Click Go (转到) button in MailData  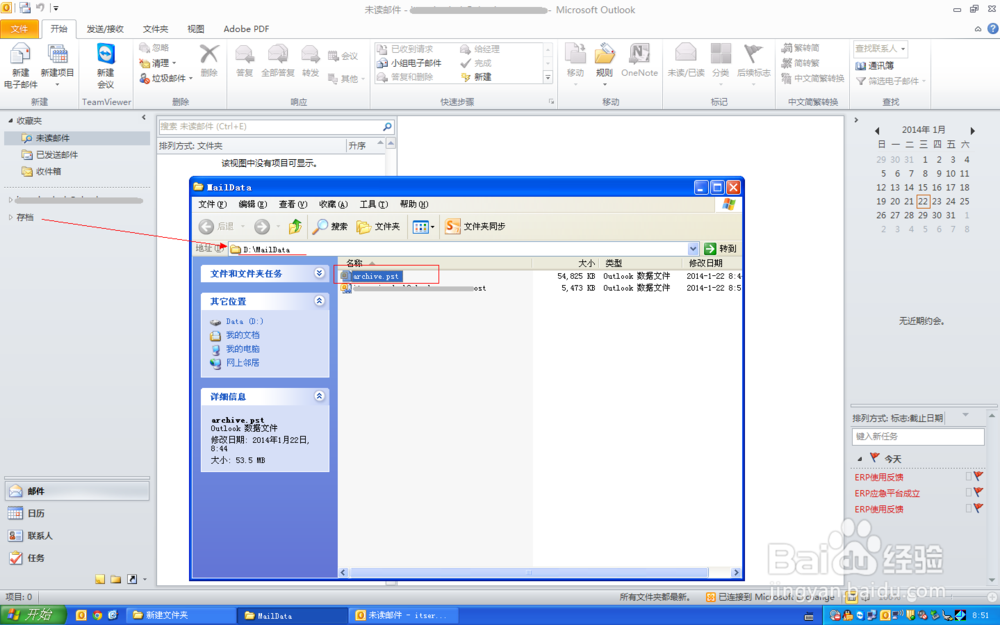(720, 249)
